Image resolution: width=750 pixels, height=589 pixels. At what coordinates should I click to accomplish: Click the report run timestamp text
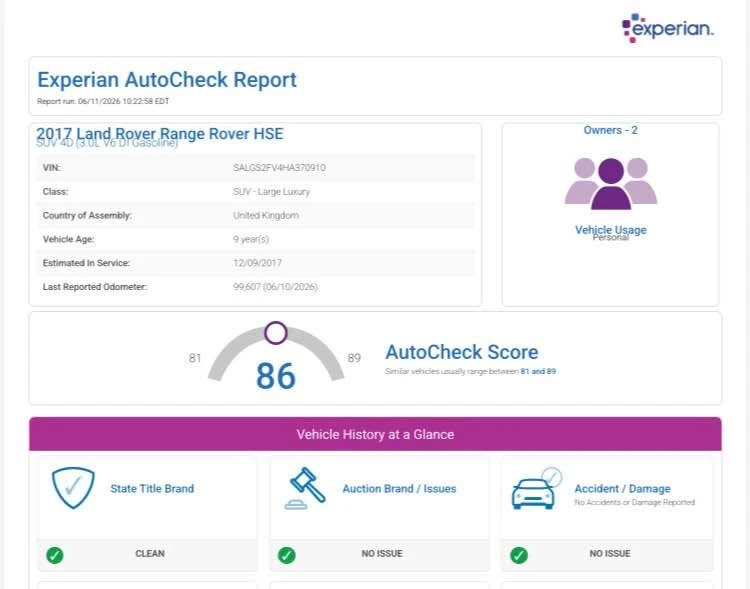pyautogui.click(x=103, y=101)
